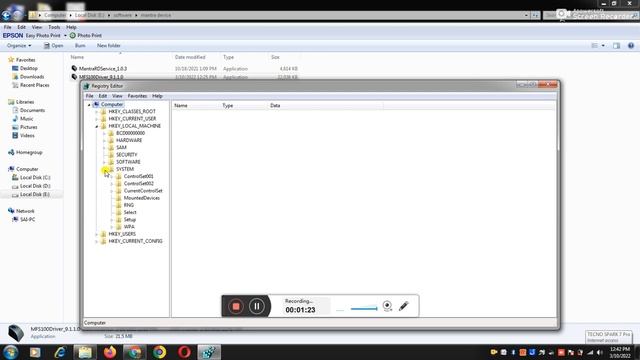Select the ControlSet001 key
Viewport: 640px width, 360px height.
[139, 176]
